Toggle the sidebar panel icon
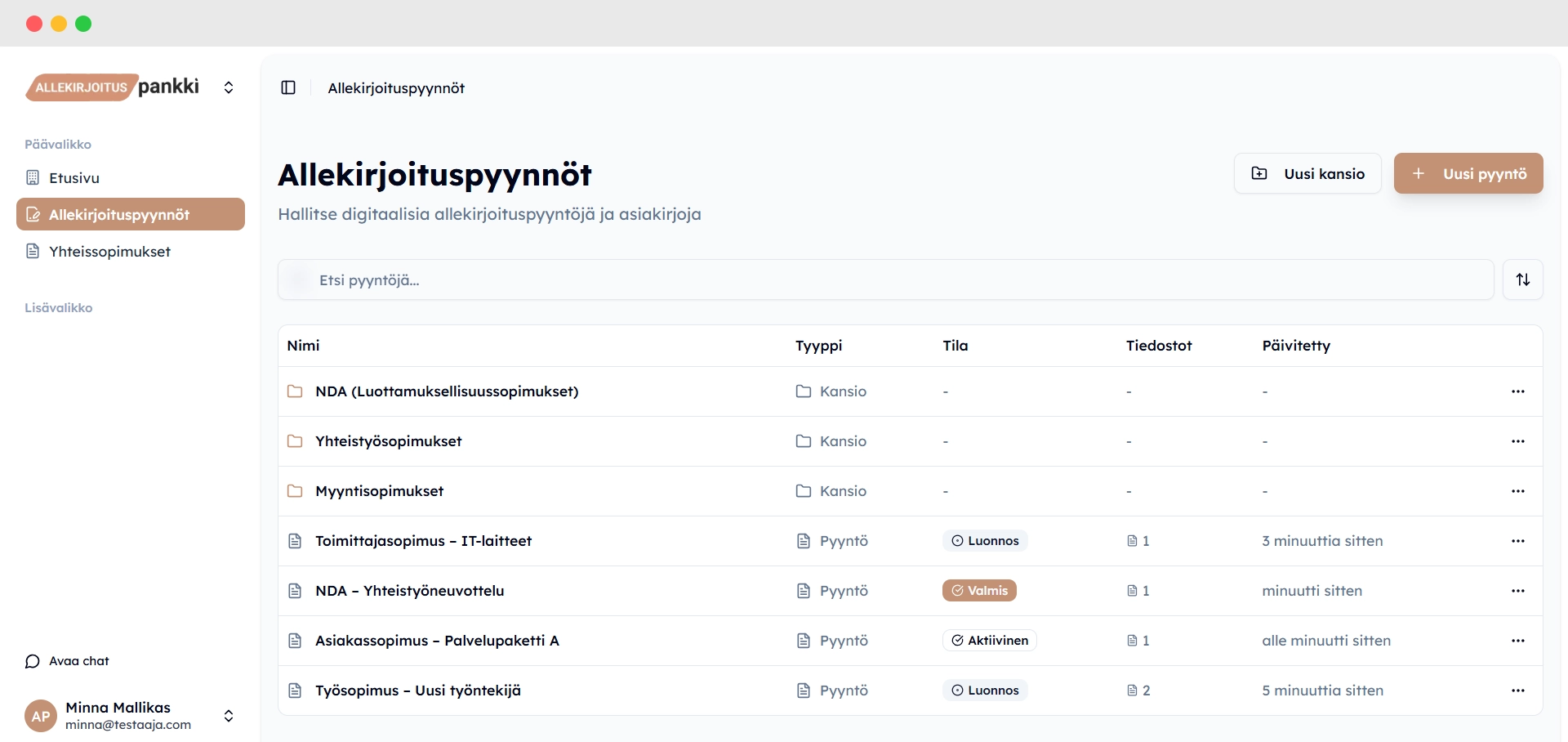 [x=288, y=87]
